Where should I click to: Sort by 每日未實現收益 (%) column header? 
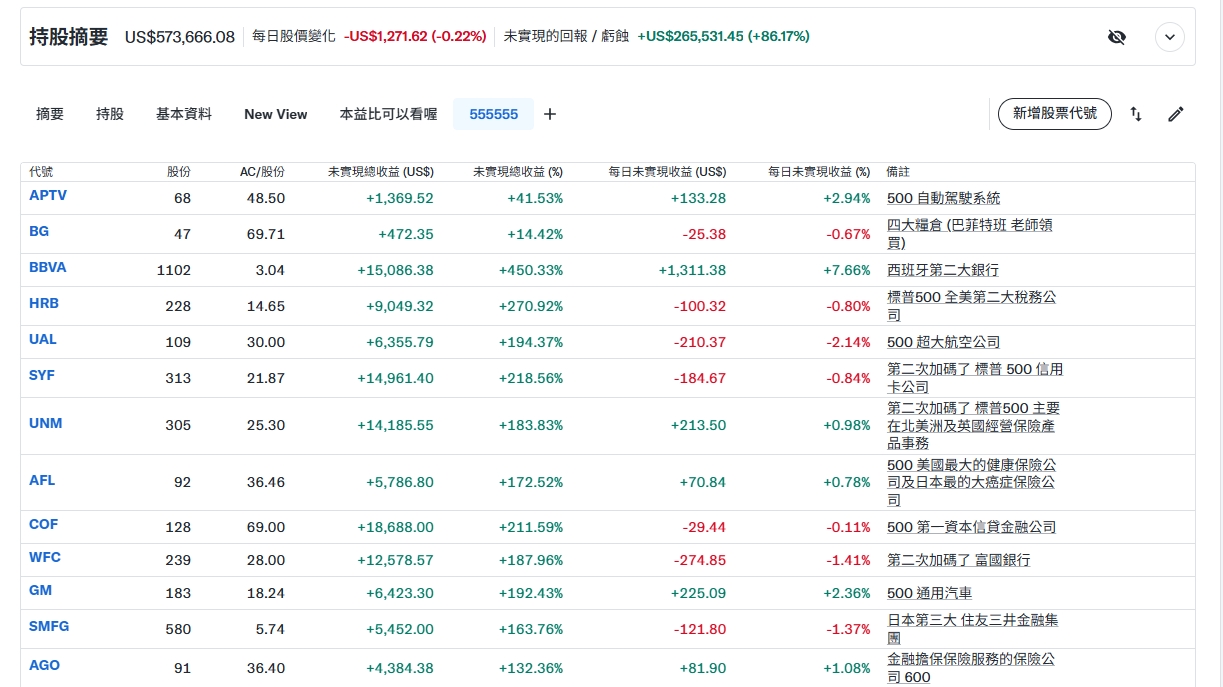click(819, 172)
